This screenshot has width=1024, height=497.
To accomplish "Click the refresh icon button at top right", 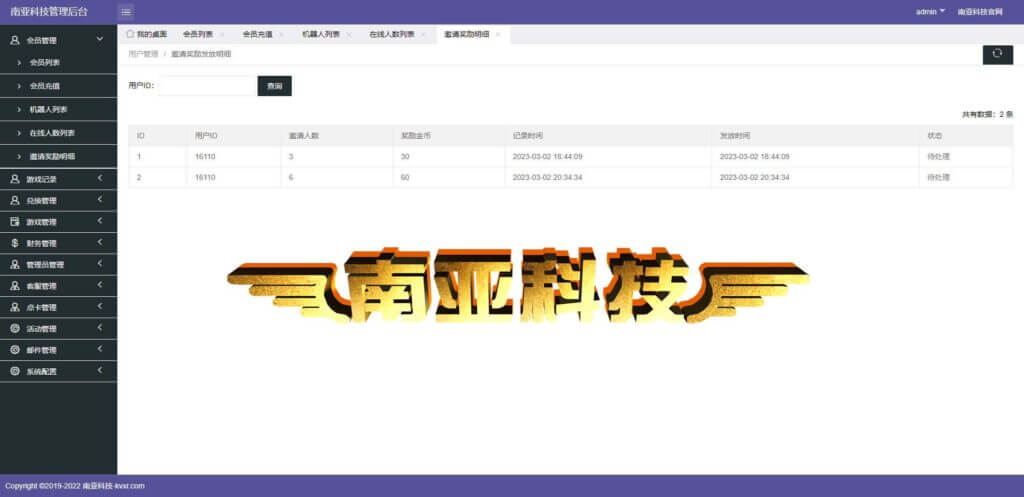I will 997,54.
